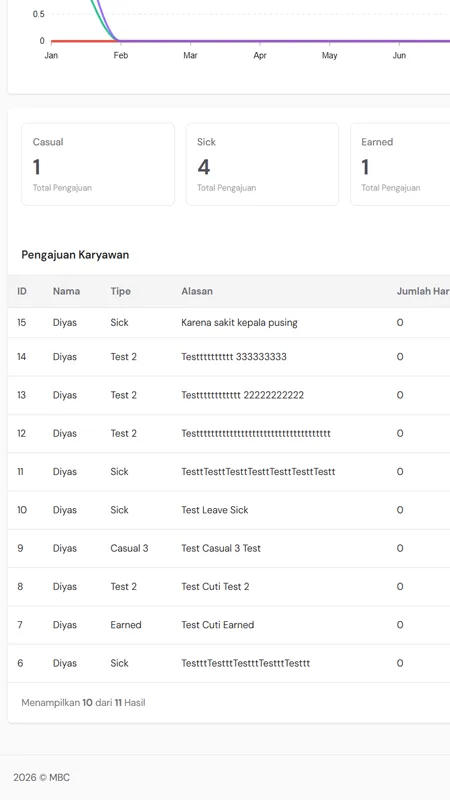Click 'Earned' type in row 7
450x800 pixels.
(126, 624)
